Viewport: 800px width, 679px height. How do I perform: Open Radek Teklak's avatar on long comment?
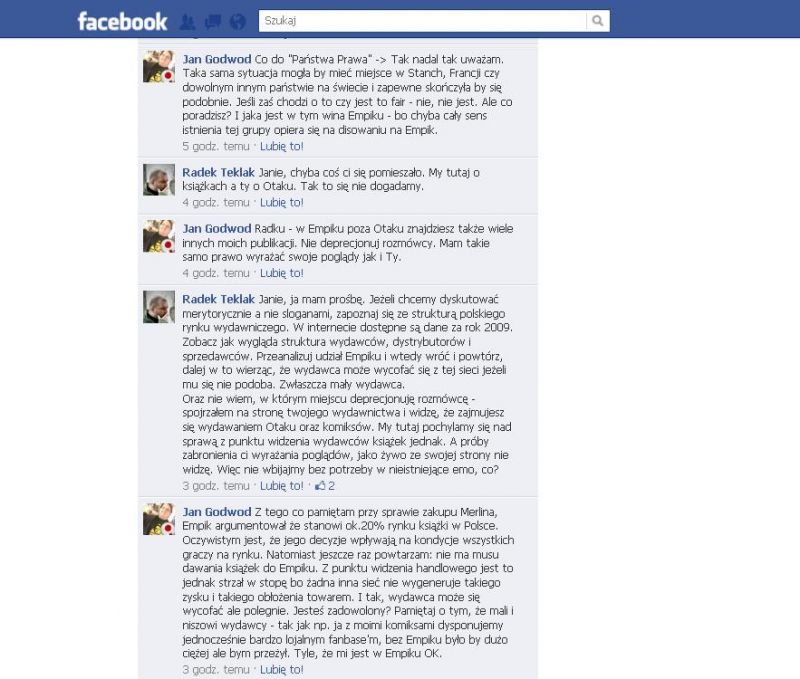point(159,307)
